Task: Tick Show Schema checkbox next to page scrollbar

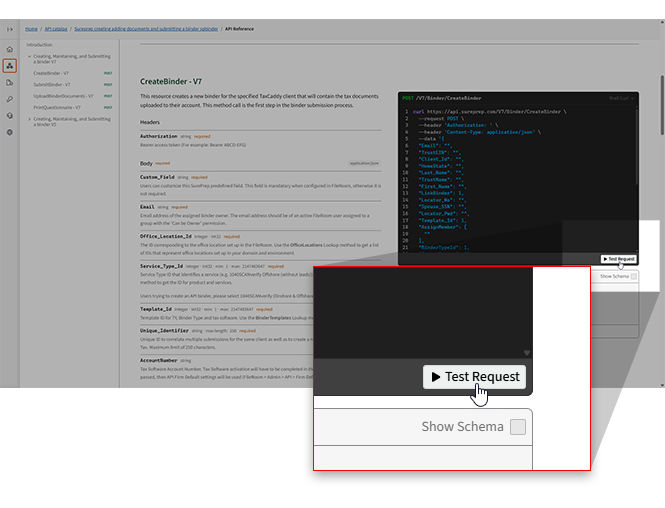Action: coord(634,276)
